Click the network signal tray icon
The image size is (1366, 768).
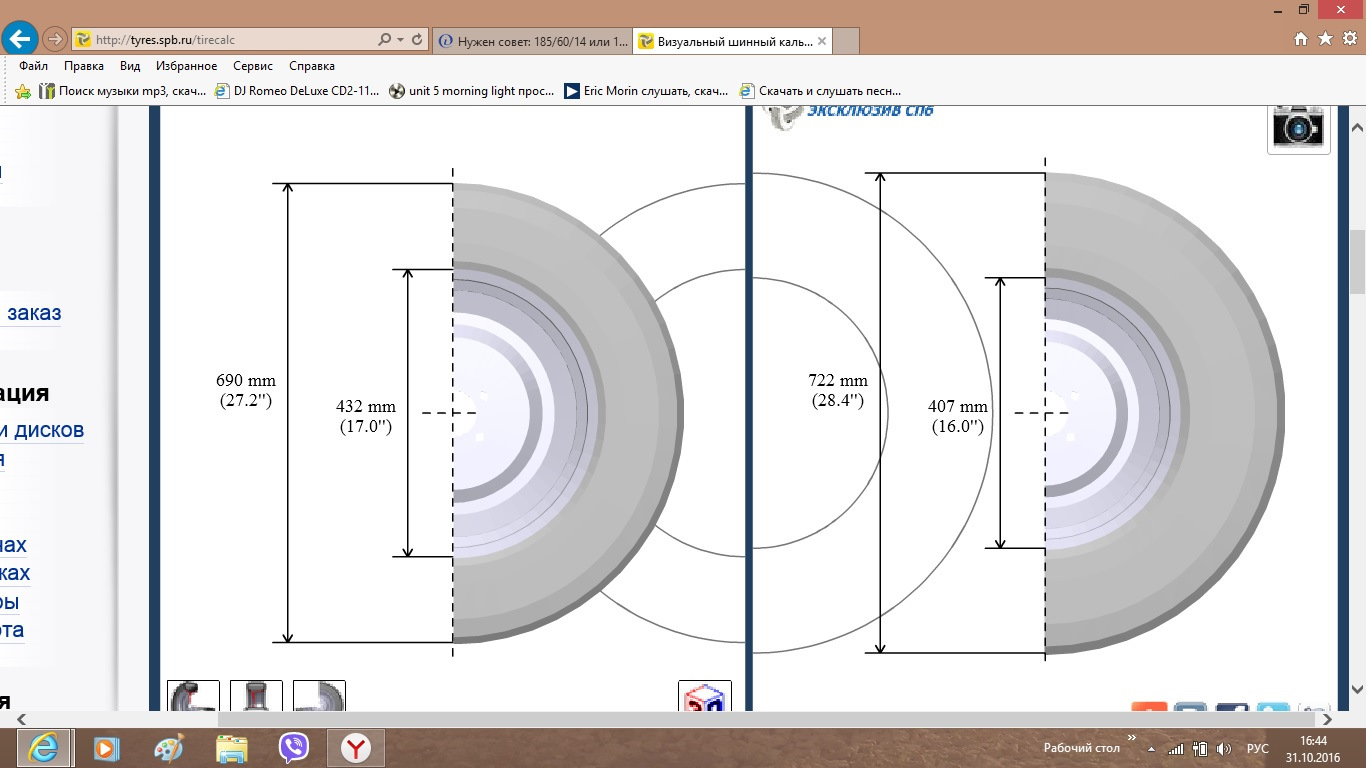(1176, 749)
